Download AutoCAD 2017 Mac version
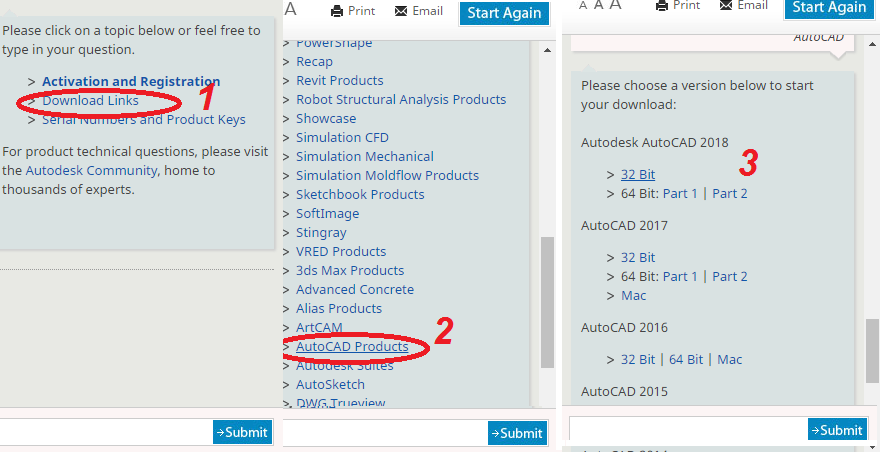 (x=634, y=296)
